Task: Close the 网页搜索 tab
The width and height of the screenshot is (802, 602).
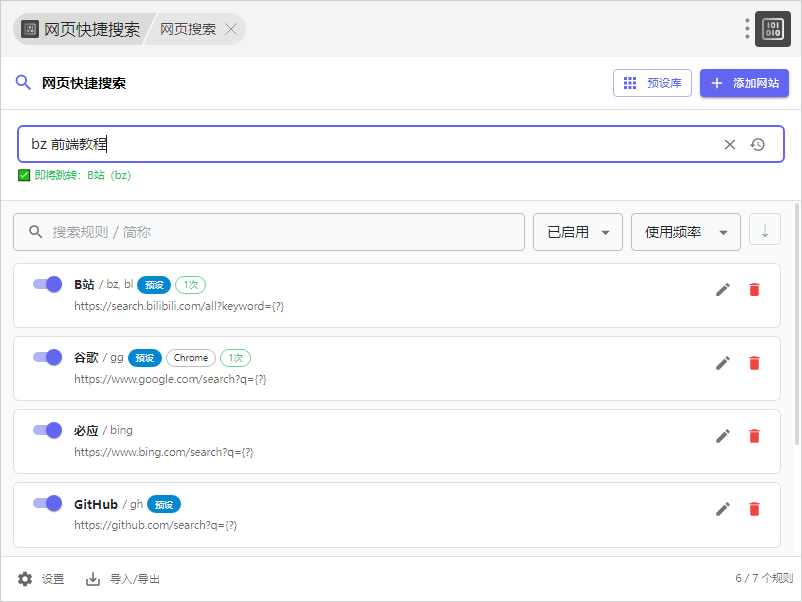Action: [x=231, y=29]
